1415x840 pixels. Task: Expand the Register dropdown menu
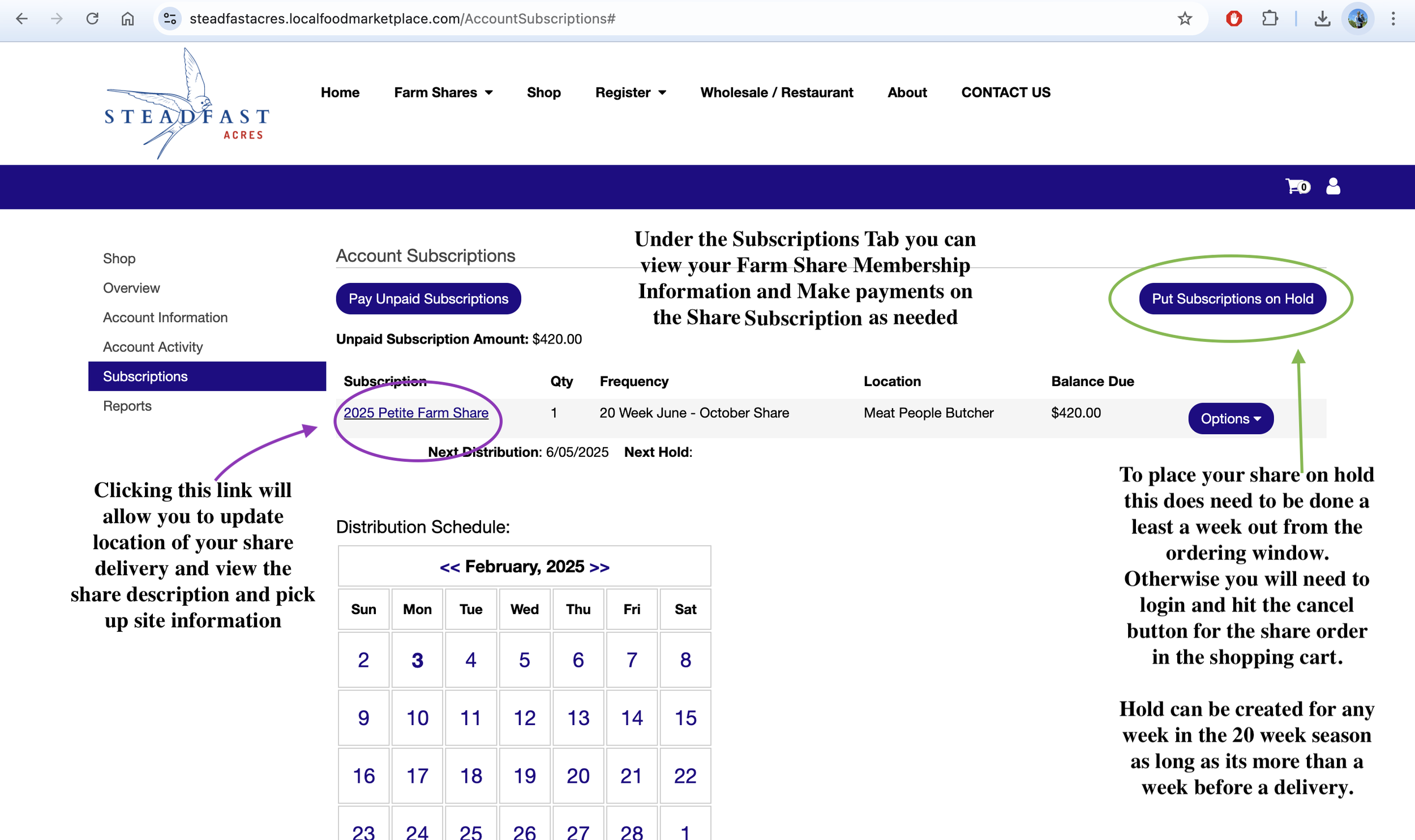pyautogui.click(x=631, y=92)
